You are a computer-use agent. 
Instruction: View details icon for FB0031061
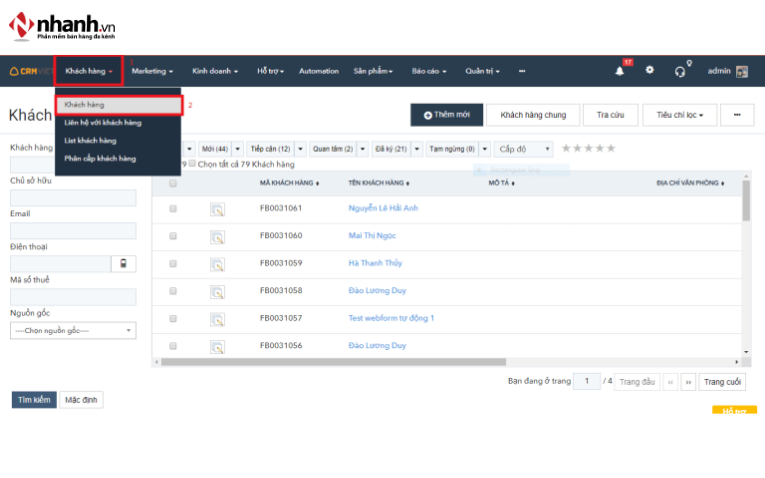(217, 209)
